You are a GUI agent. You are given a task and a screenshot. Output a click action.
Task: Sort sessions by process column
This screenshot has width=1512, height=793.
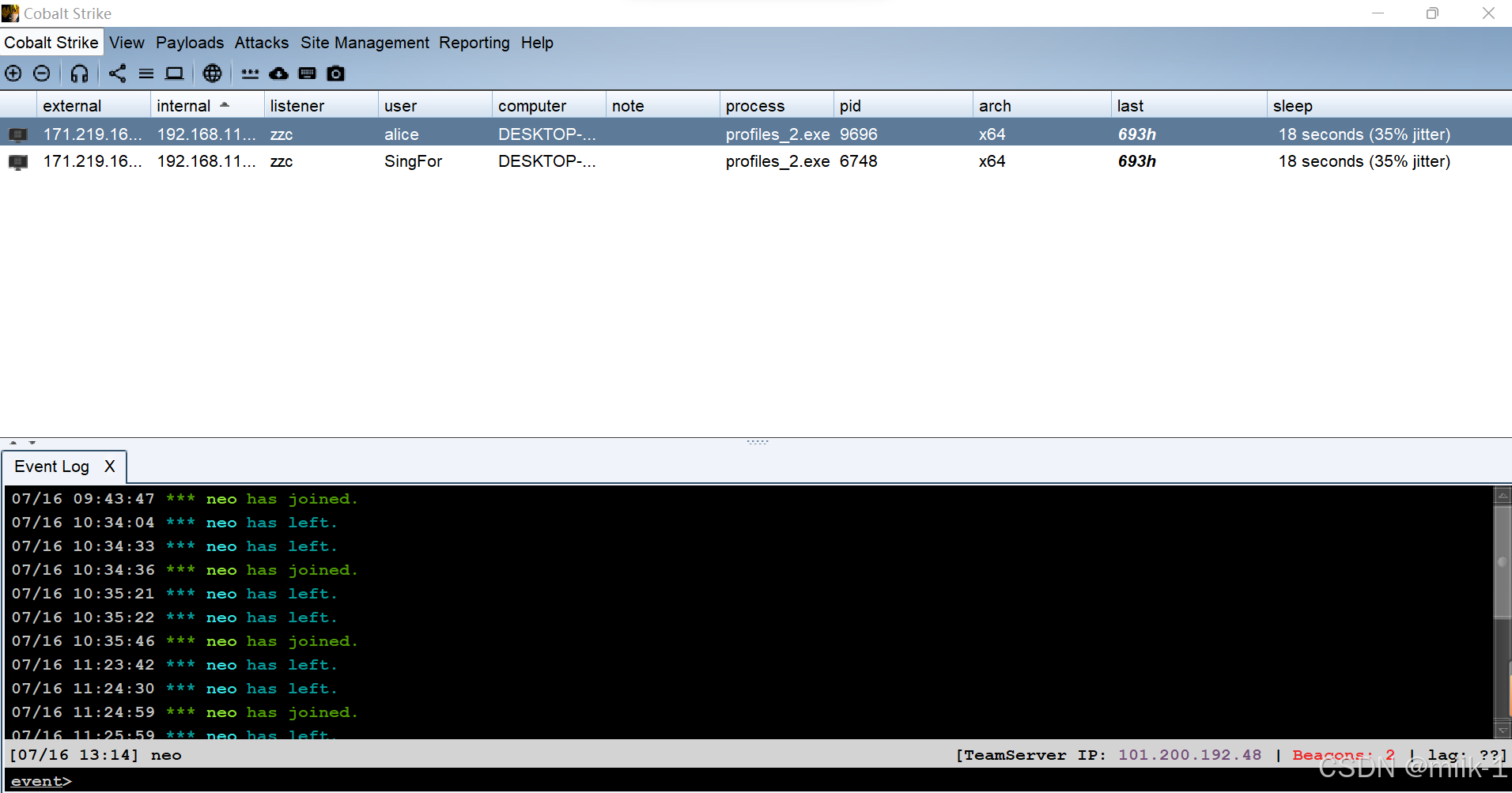(x=777, y=106)
